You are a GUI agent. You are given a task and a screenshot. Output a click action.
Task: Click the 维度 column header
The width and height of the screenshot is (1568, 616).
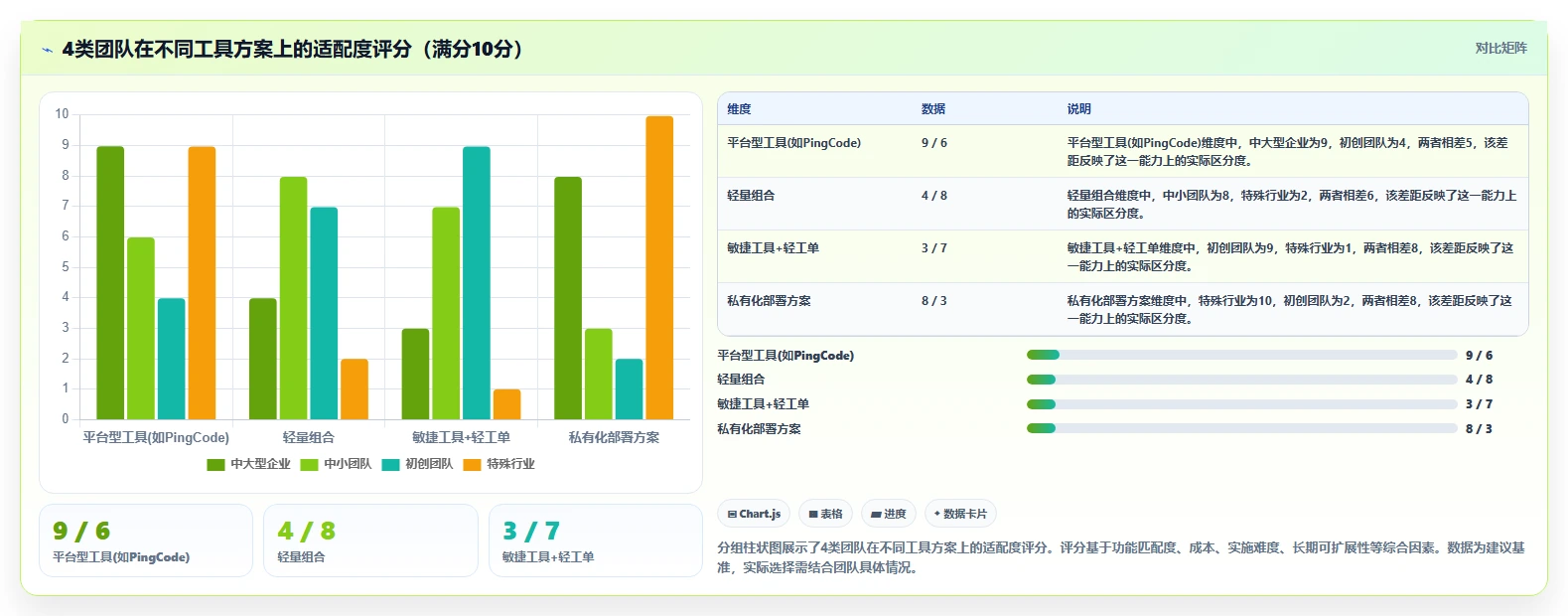tap(739, 109)
